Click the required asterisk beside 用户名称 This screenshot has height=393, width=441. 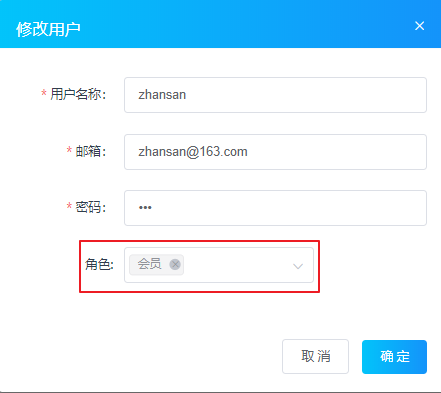click(44, 93)
